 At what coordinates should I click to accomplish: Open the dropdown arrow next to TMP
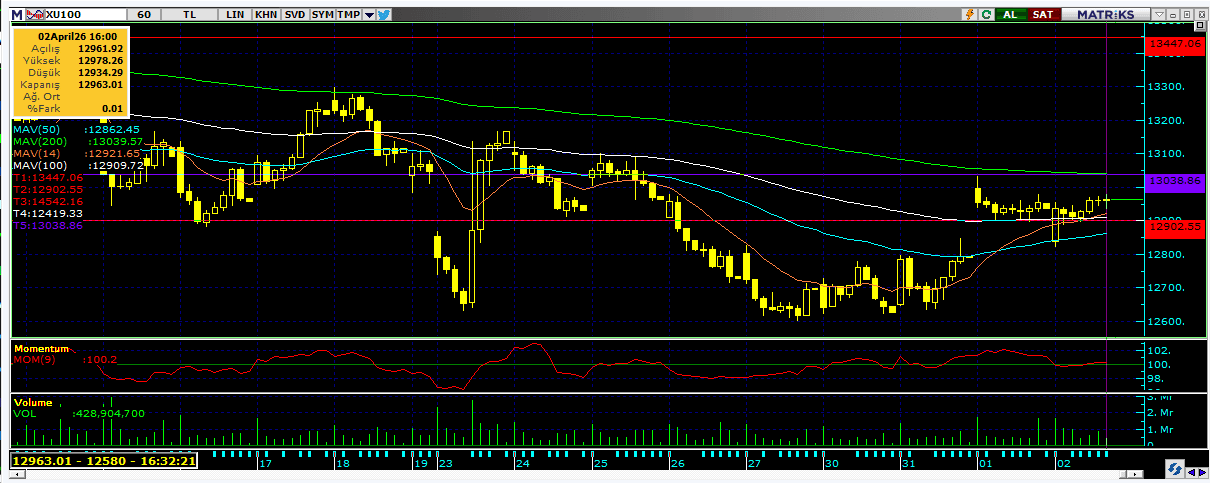369,15
